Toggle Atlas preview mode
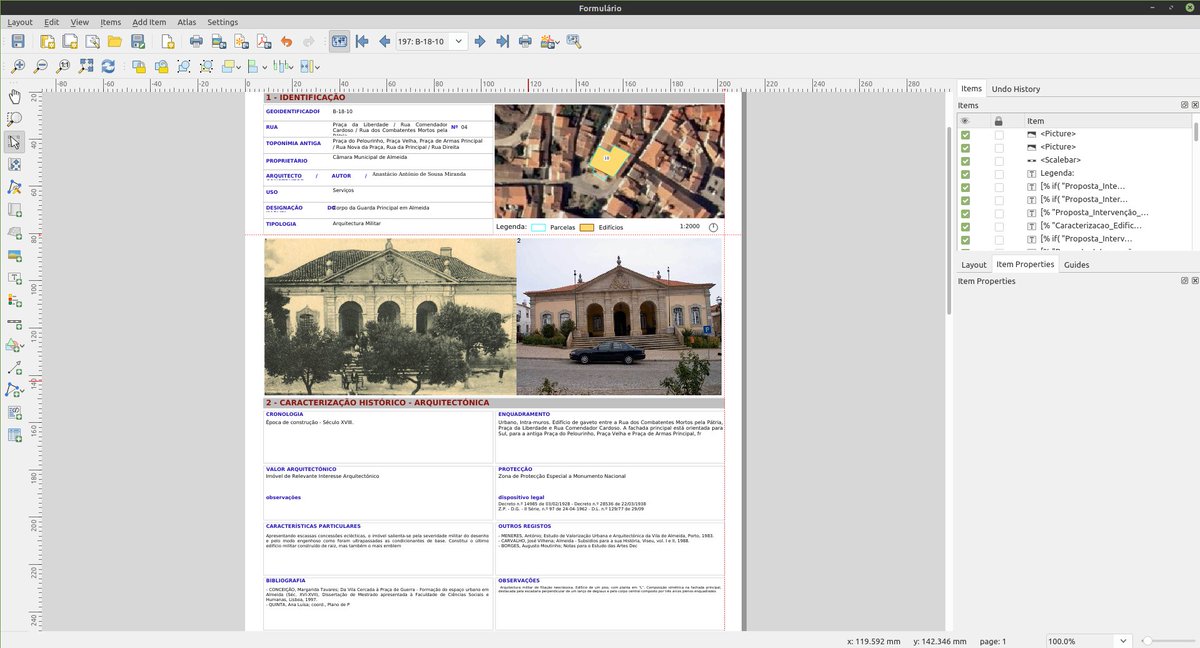1200x648 pixels. point(340,41)
